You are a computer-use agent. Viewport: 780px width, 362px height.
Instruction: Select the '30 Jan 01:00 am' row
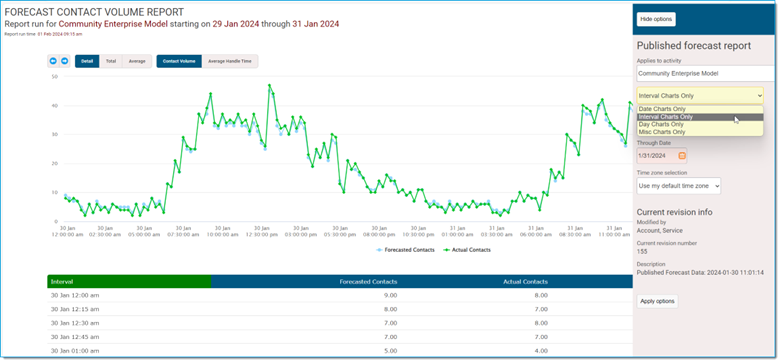340,350
